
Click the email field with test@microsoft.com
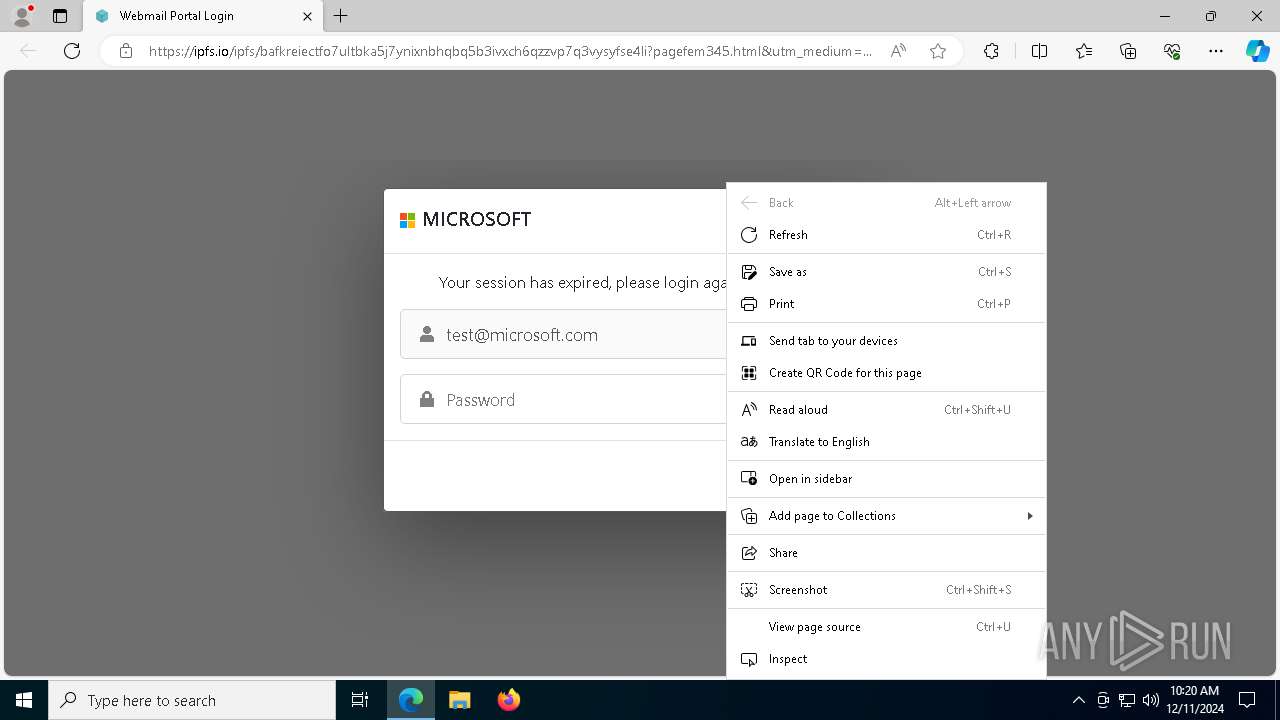pyautogui.click(x=563, y=335)
